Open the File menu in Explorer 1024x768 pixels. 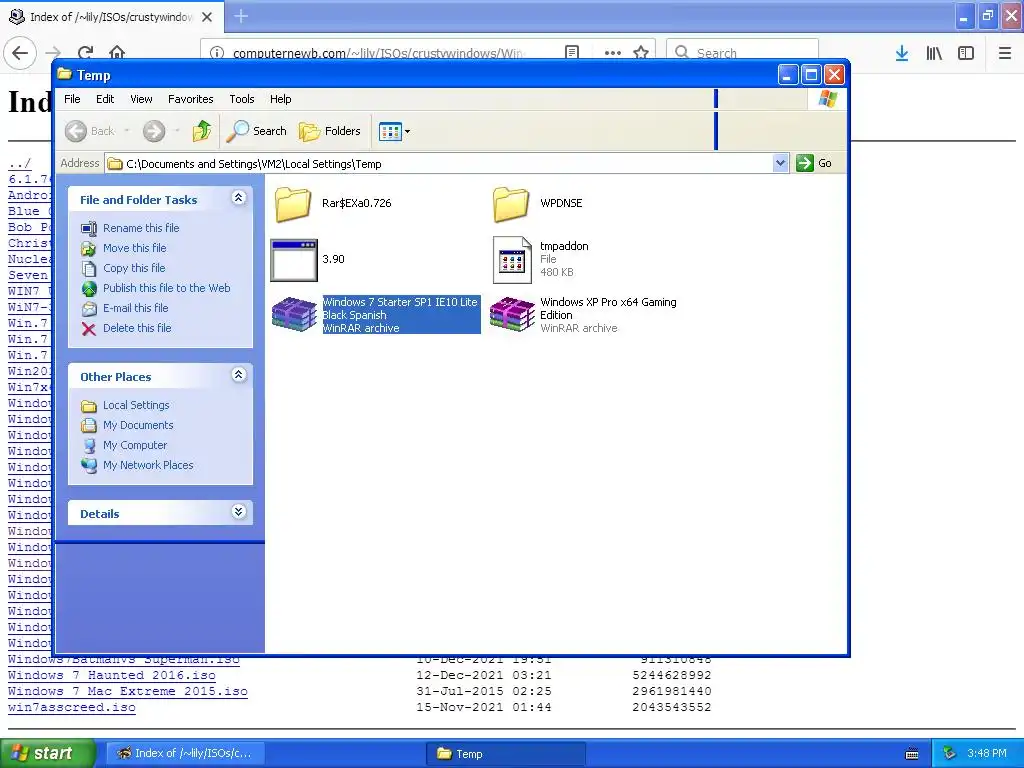[72, 99]
